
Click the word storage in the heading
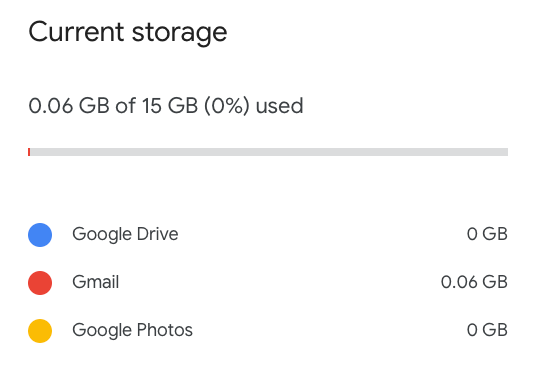pos(179,34)
